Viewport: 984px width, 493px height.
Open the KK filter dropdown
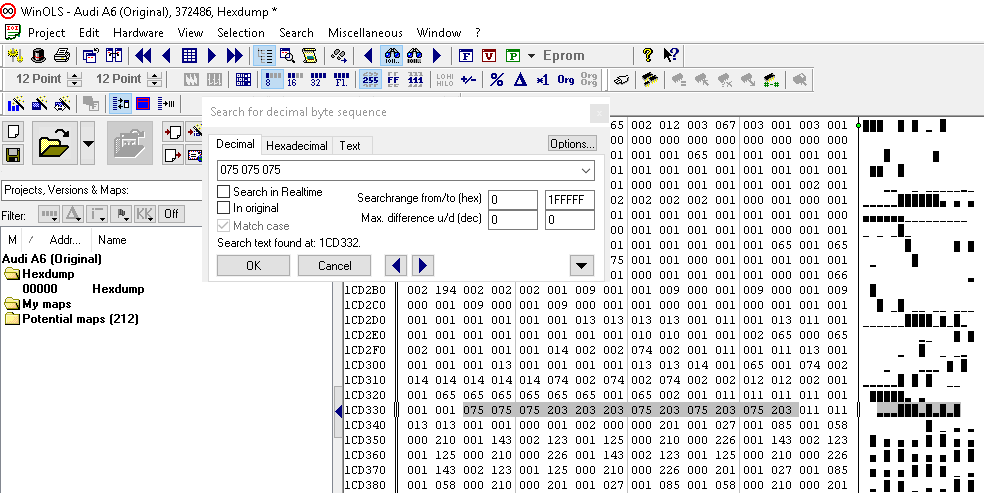(x=144, y=215)
